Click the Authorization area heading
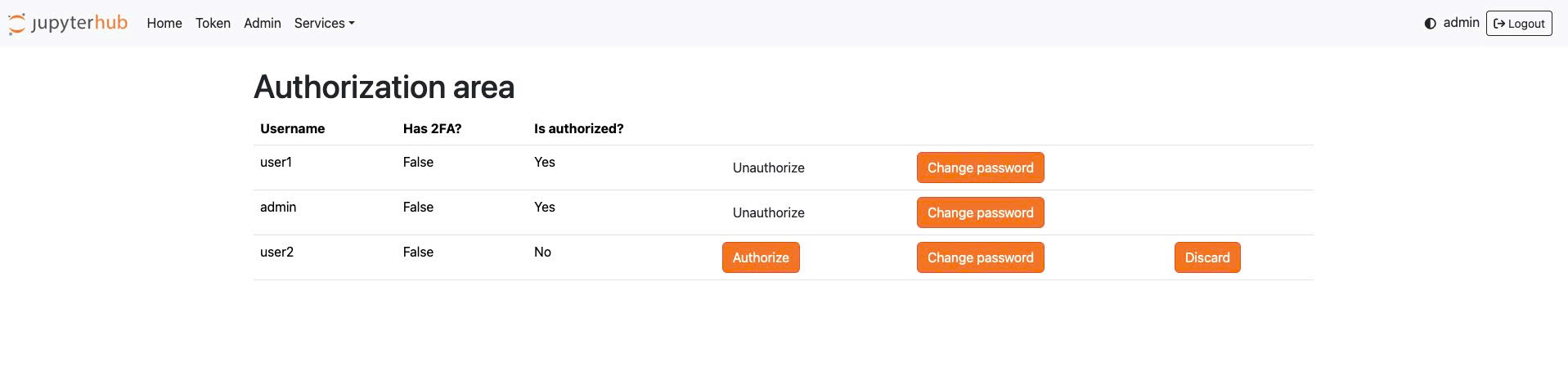 [x=384, y=87]
